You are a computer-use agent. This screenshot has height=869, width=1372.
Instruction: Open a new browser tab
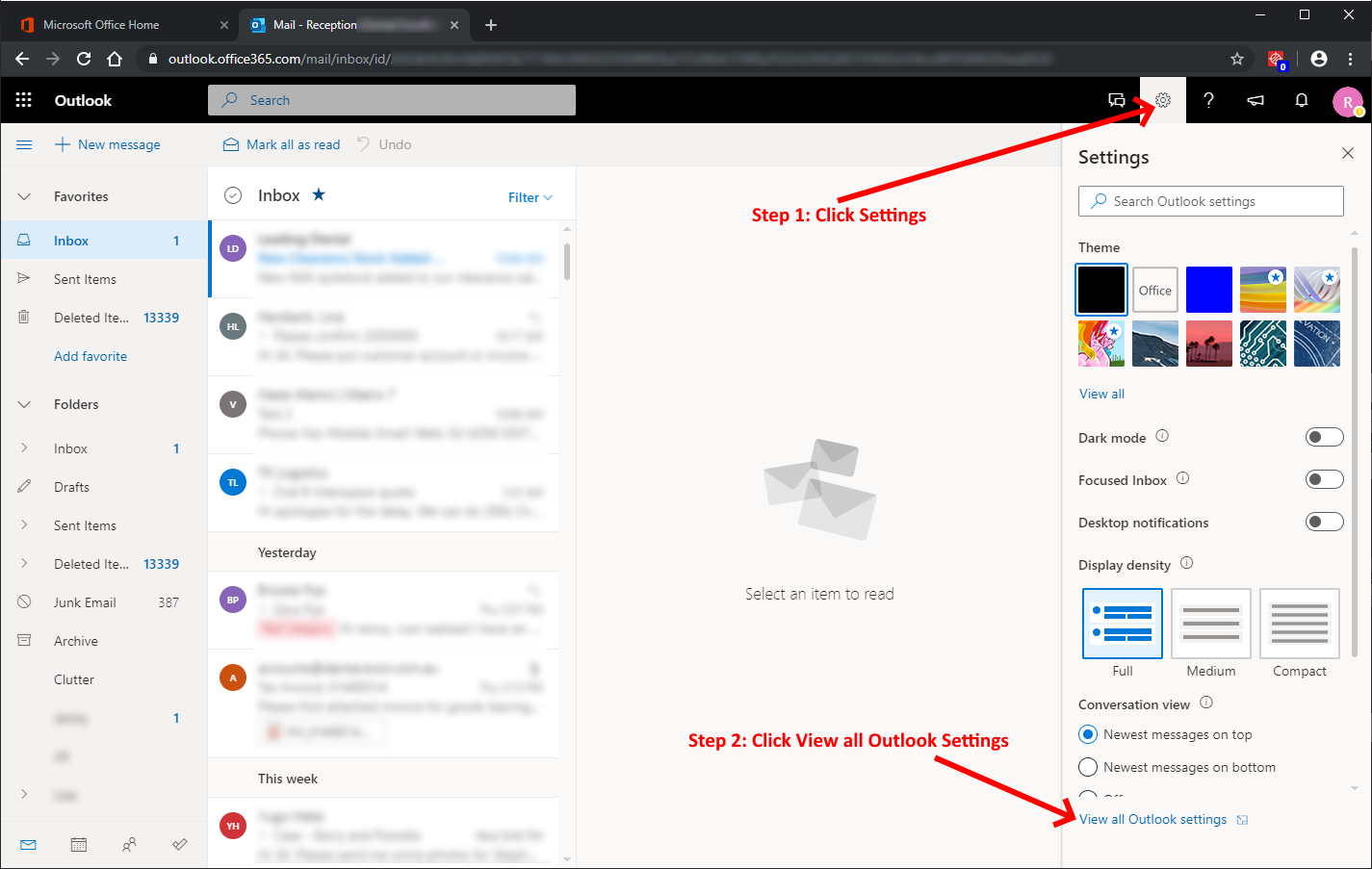coord(491,25)
